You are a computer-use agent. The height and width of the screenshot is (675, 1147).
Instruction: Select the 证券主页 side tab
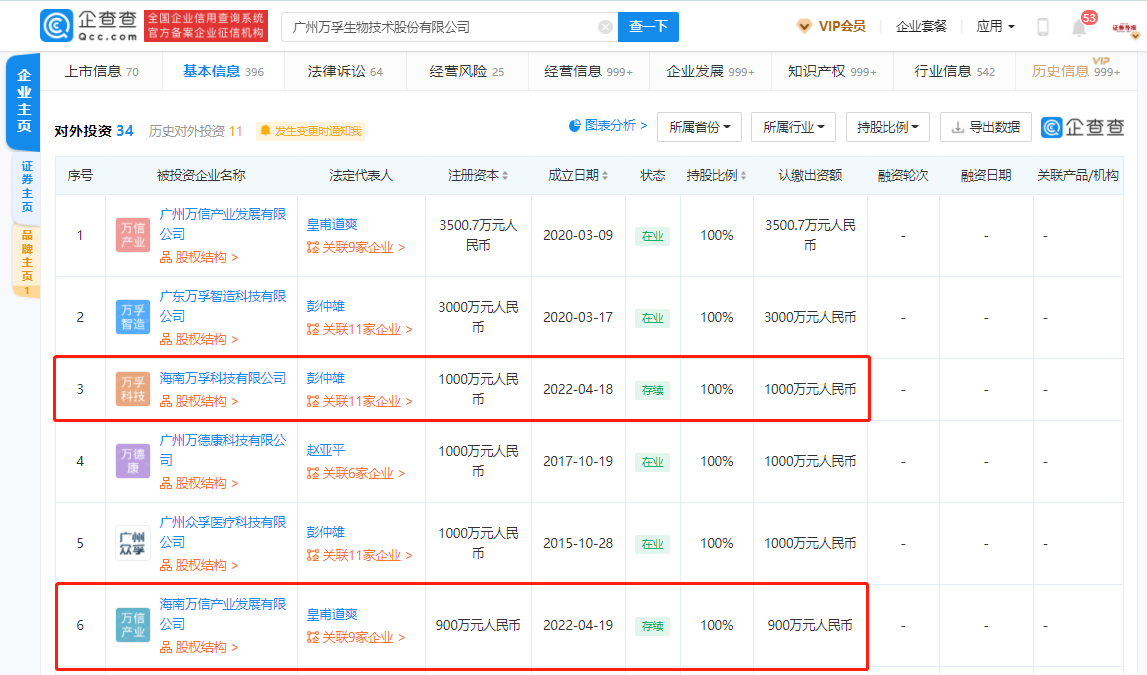pyautogui.click(x=27, y=186)
